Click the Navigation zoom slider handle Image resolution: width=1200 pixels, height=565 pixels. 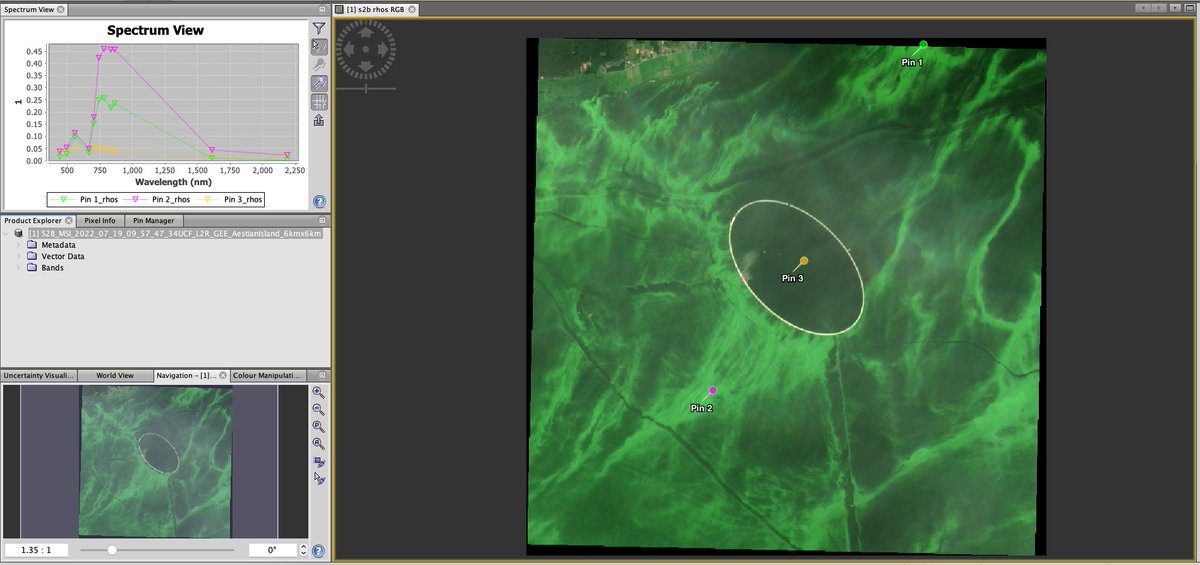click(x=112, y=550)
